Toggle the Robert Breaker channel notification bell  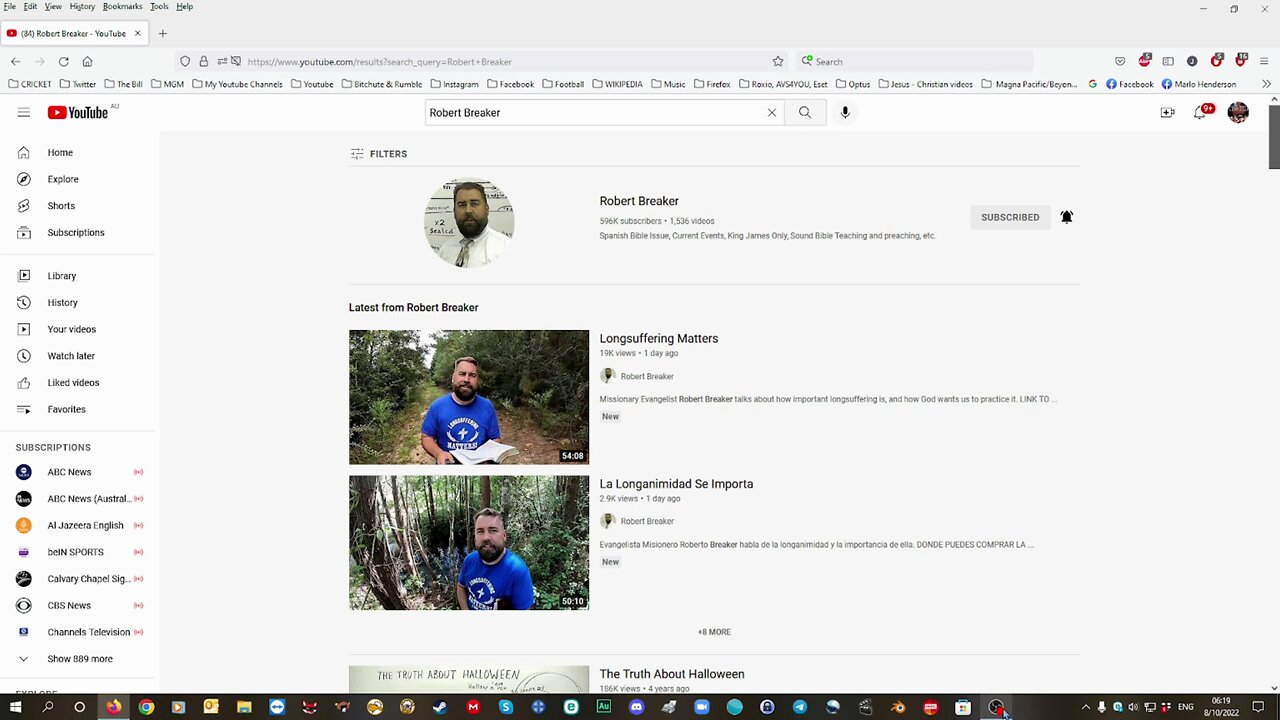coord(1066,217)
